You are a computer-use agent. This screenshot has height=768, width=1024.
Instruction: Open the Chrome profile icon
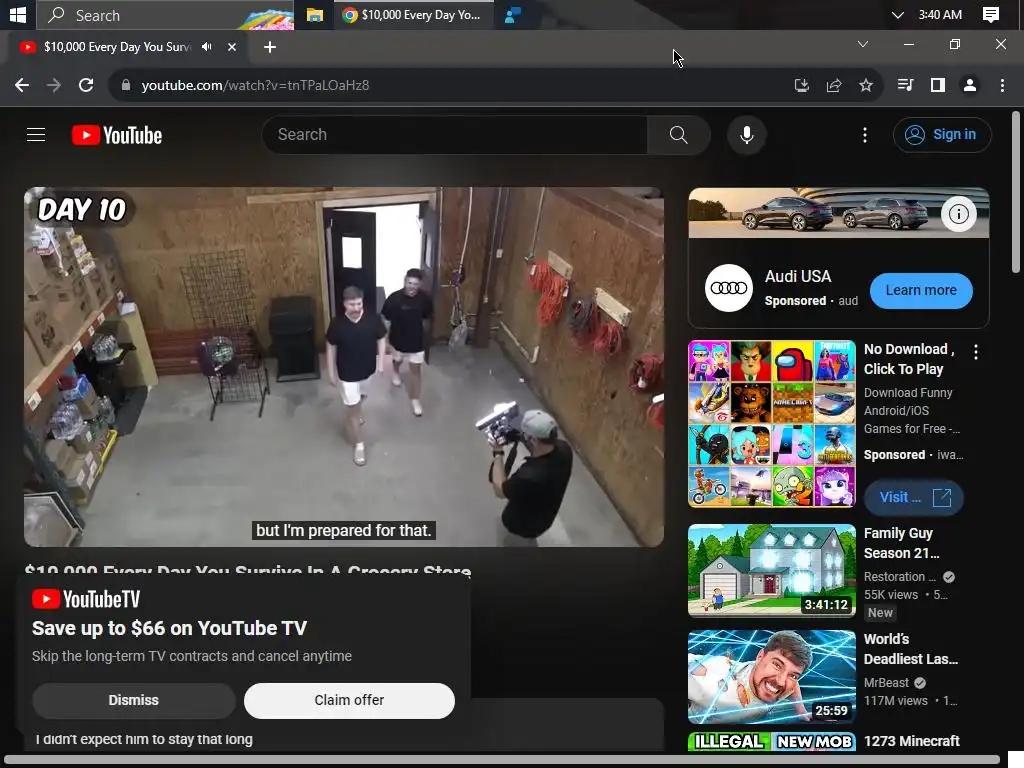[970, 86]
